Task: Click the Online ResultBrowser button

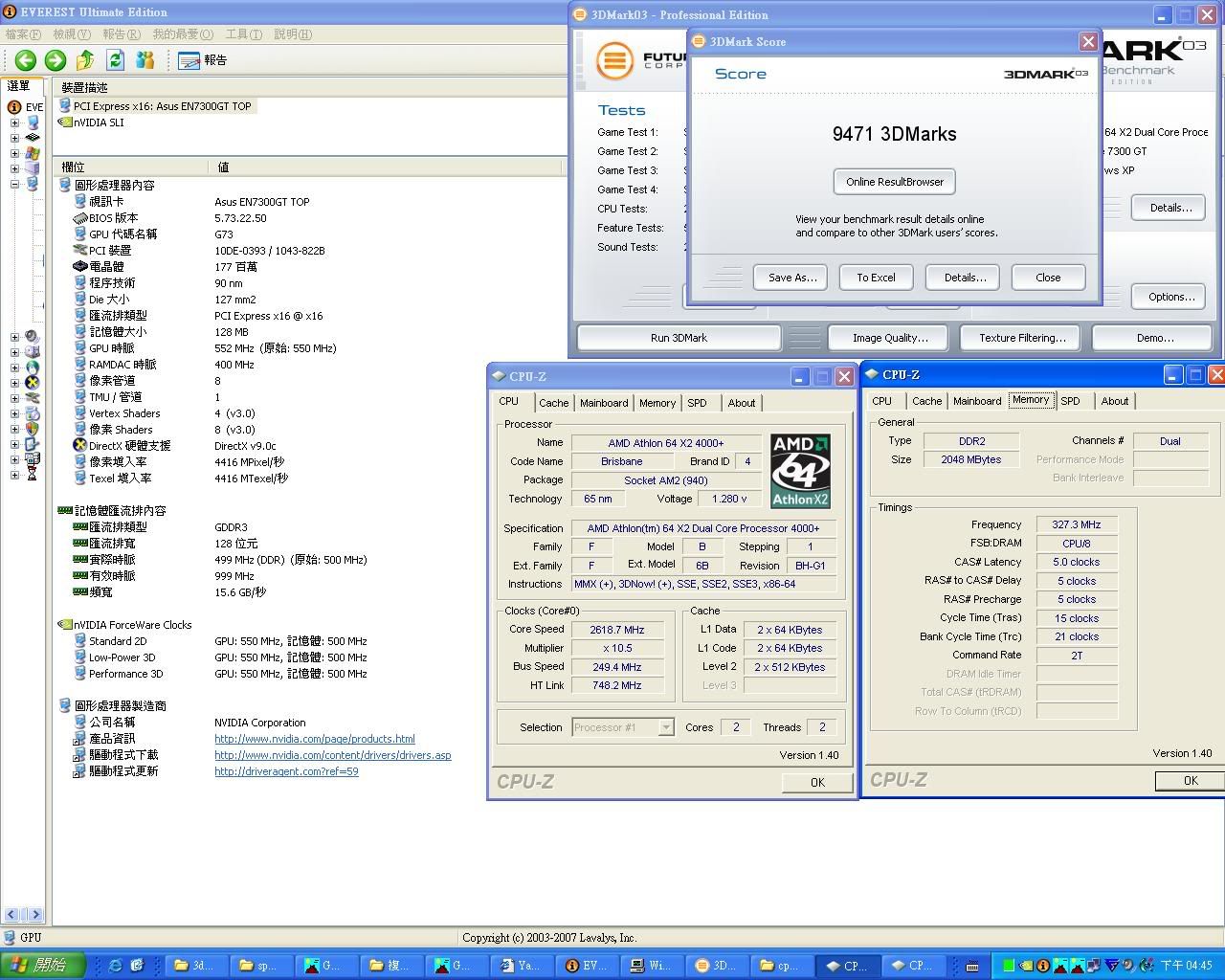Action: coord(894,182)
